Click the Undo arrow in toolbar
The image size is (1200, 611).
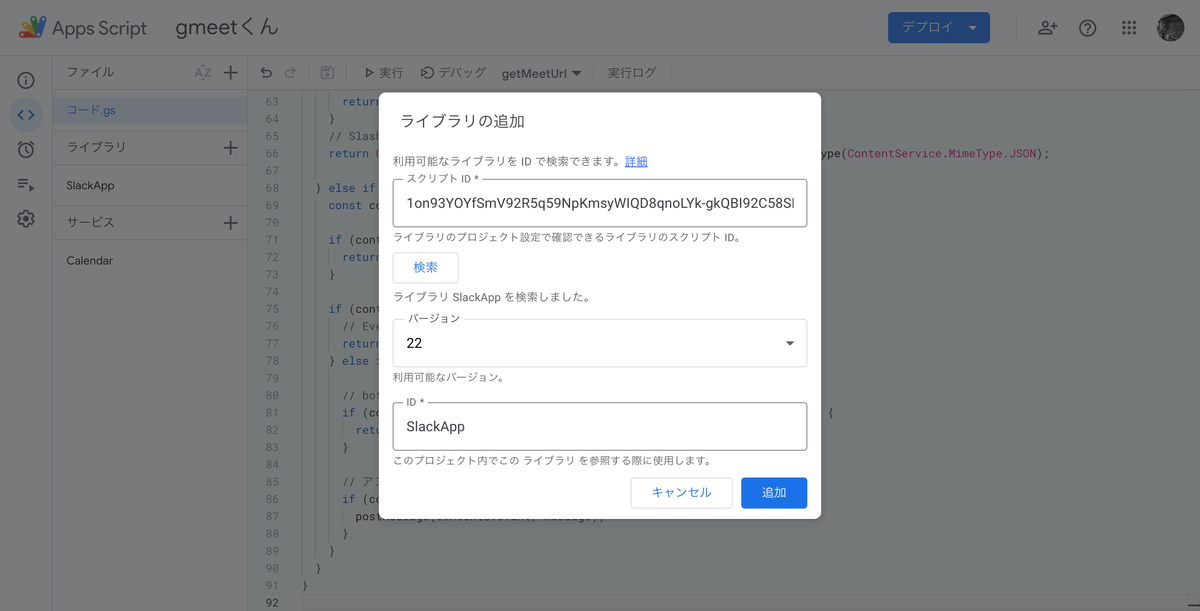tap(266, 72)
